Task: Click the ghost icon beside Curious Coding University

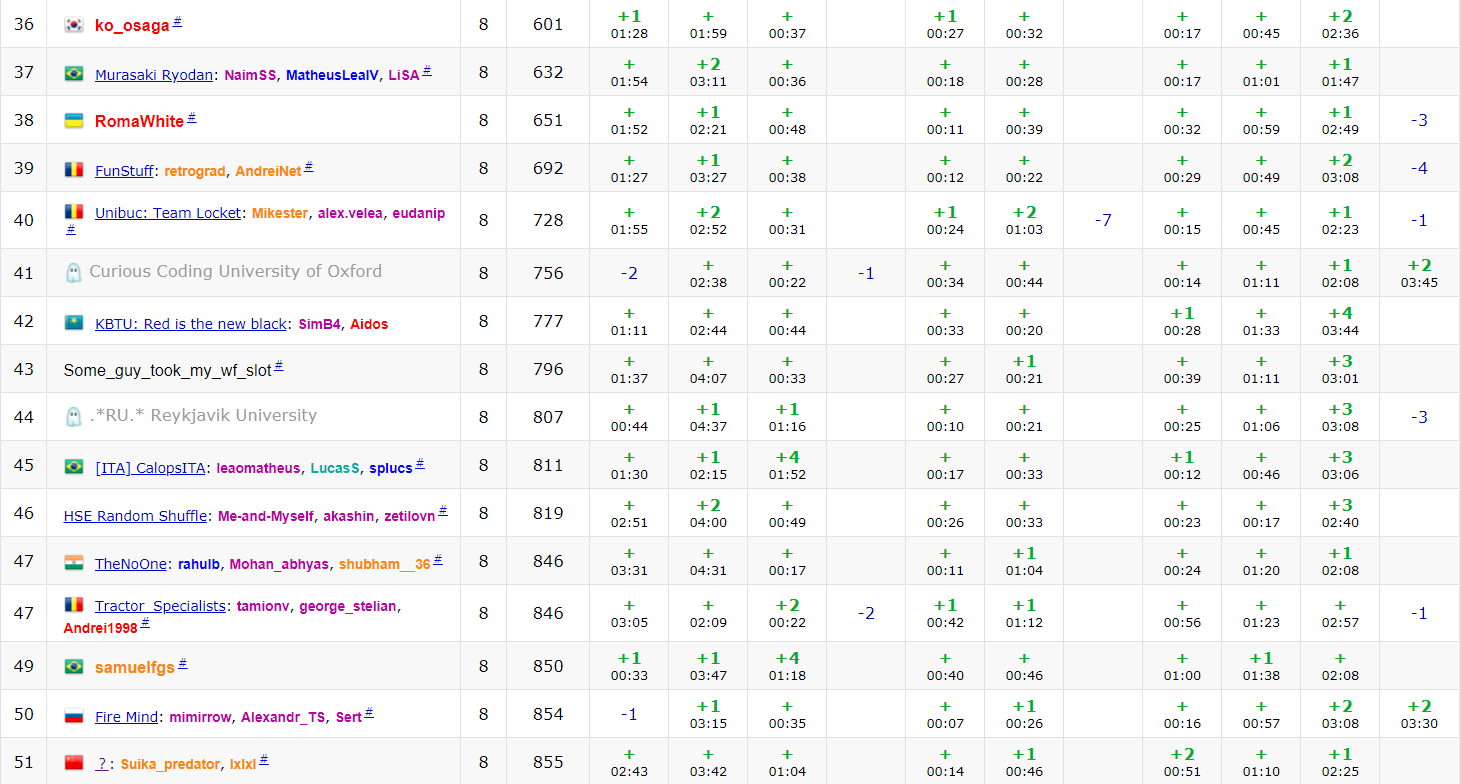Action: click(73, 272)
